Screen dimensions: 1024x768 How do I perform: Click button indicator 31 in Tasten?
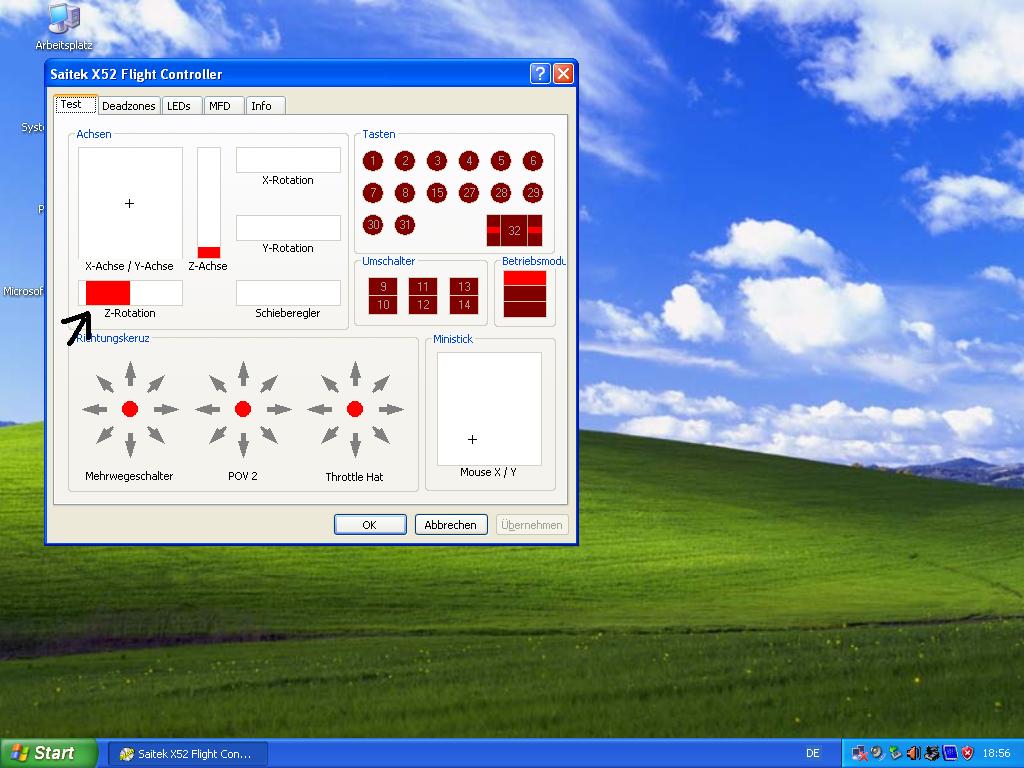[x=405, y=225]
